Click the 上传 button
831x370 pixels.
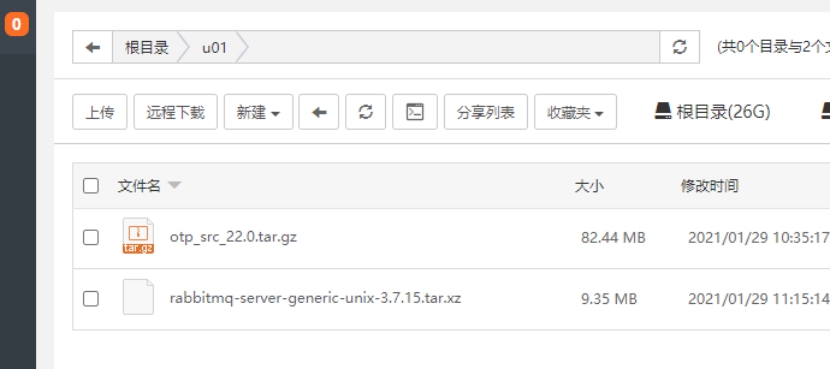click(x=100, y=112)
